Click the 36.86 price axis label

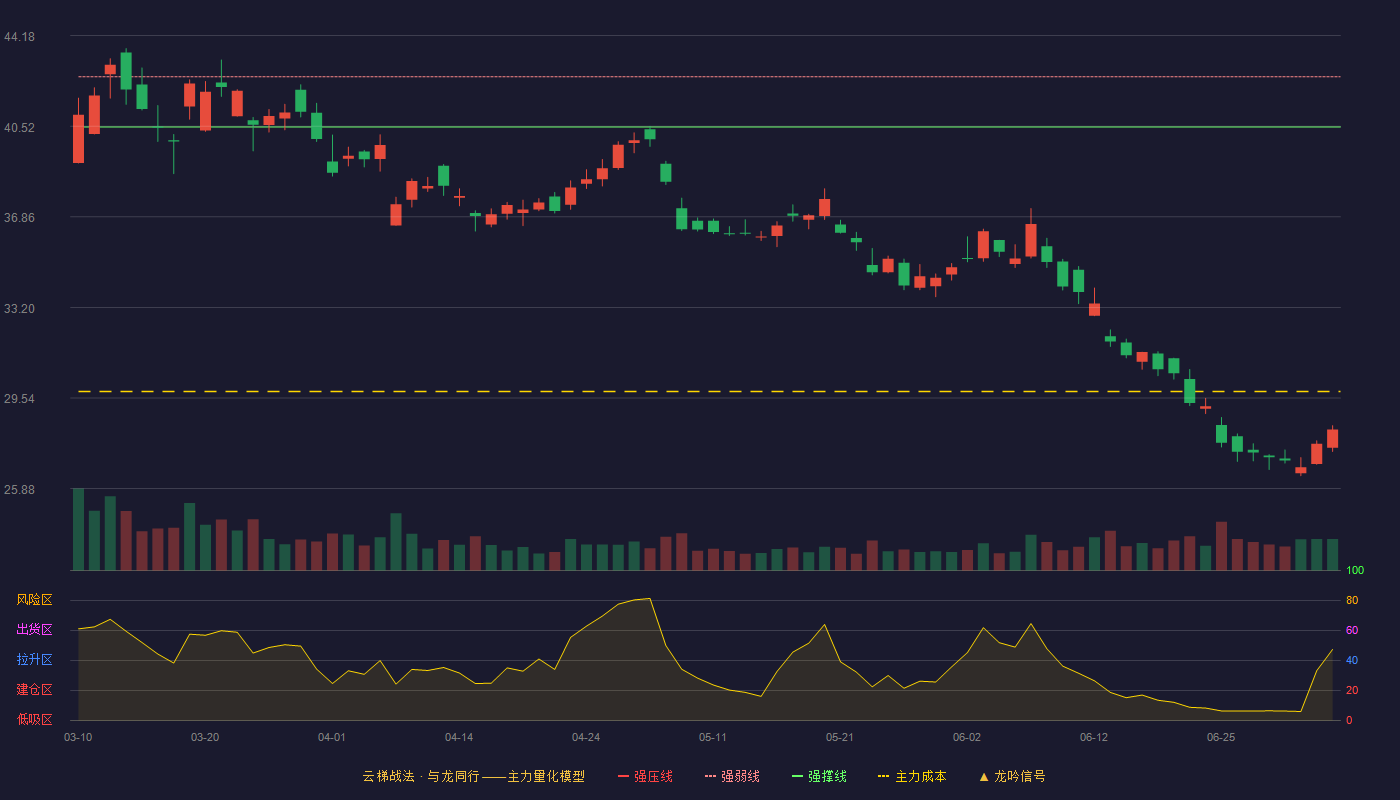(x=19, y=218)
